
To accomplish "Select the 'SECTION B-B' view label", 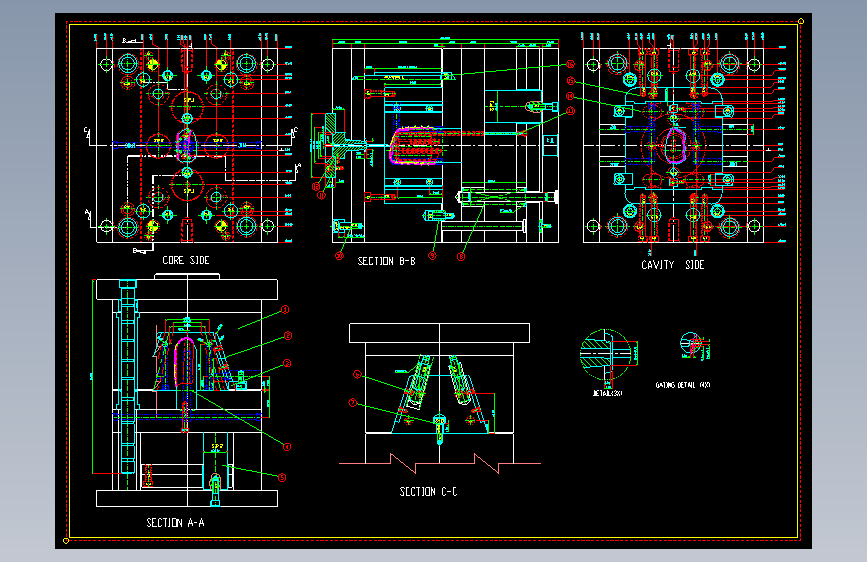I will pyautogui.click(x=386, y=261).
